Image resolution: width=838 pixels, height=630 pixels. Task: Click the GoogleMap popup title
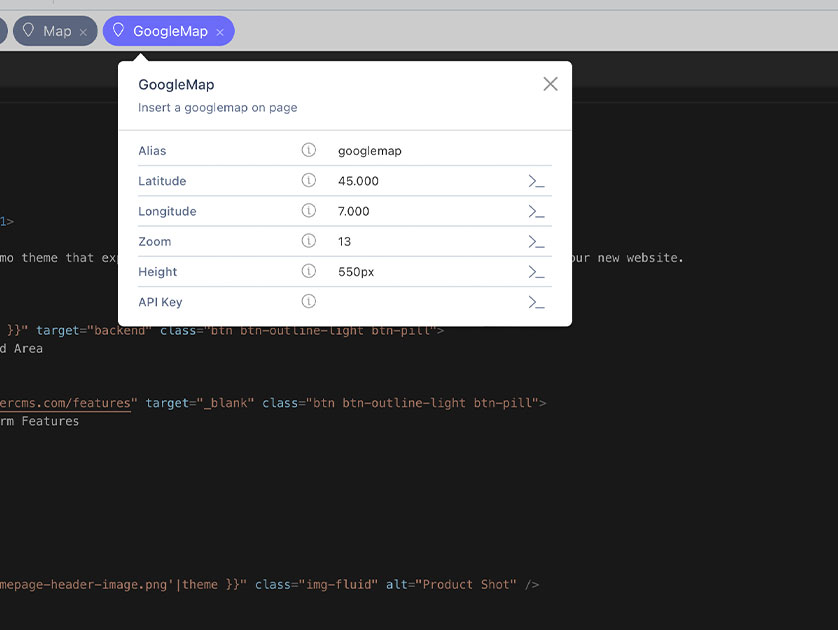(x=176, y=84)
